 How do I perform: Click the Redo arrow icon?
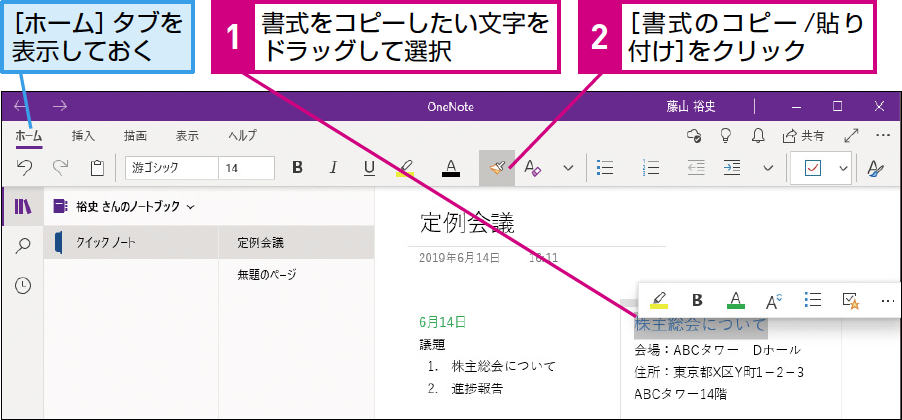point(60,168)
